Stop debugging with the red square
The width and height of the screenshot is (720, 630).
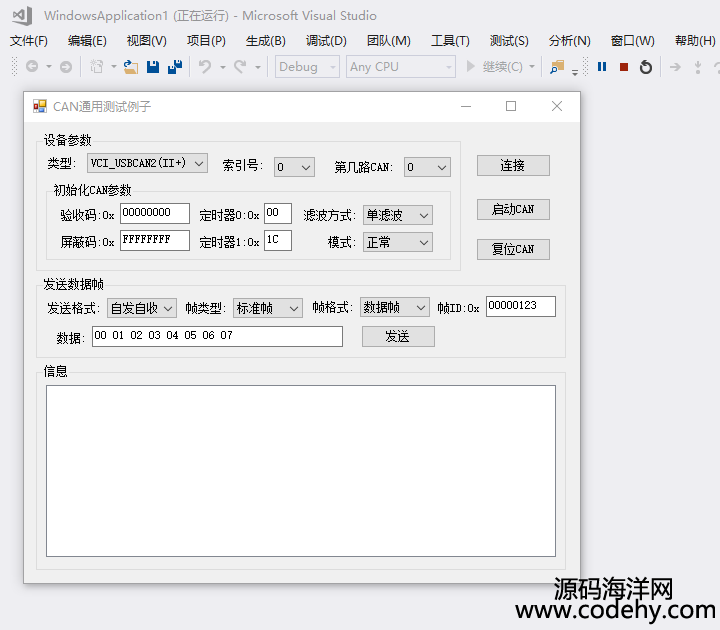(624, 67)
